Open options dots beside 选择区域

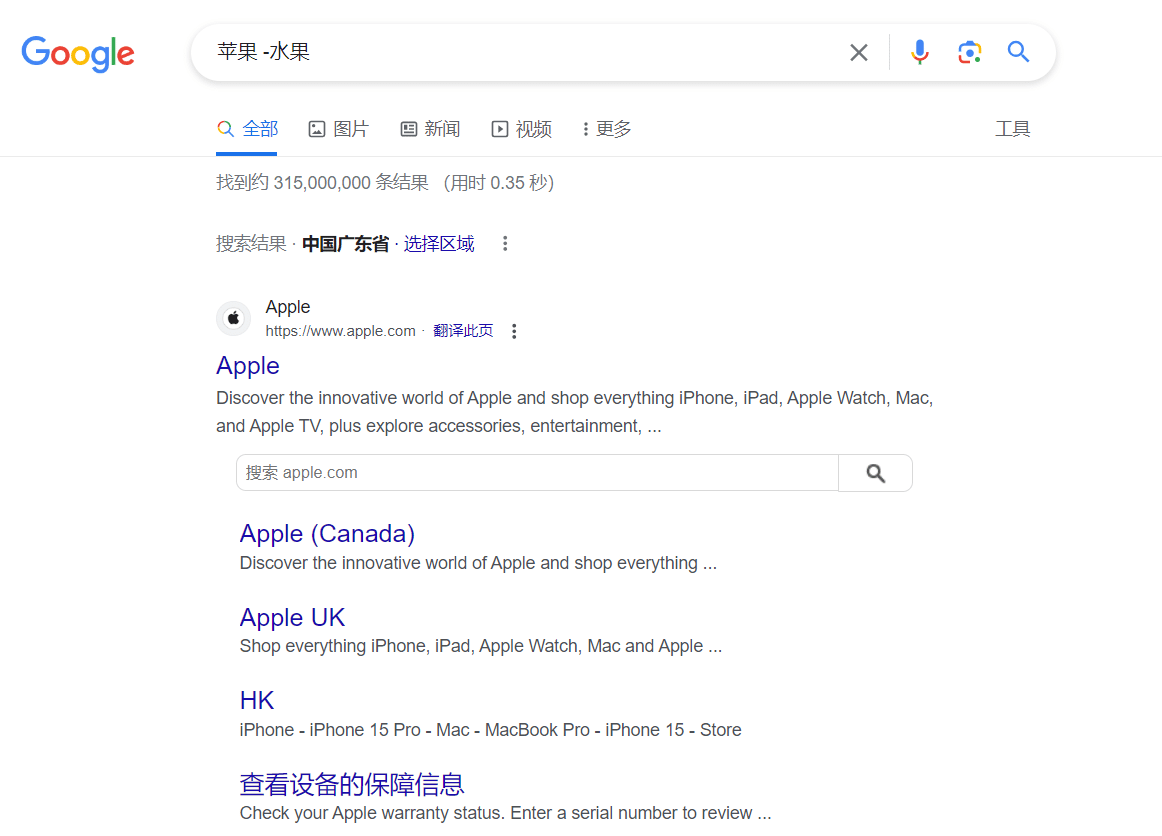505,244
